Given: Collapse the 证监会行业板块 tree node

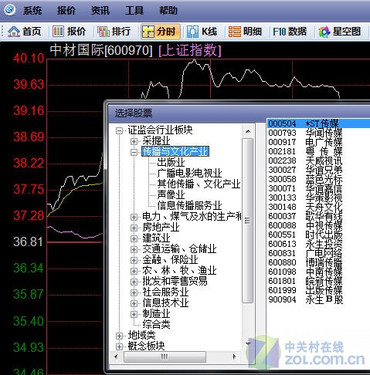Looking at the screenshot, I should coord(119,130).
